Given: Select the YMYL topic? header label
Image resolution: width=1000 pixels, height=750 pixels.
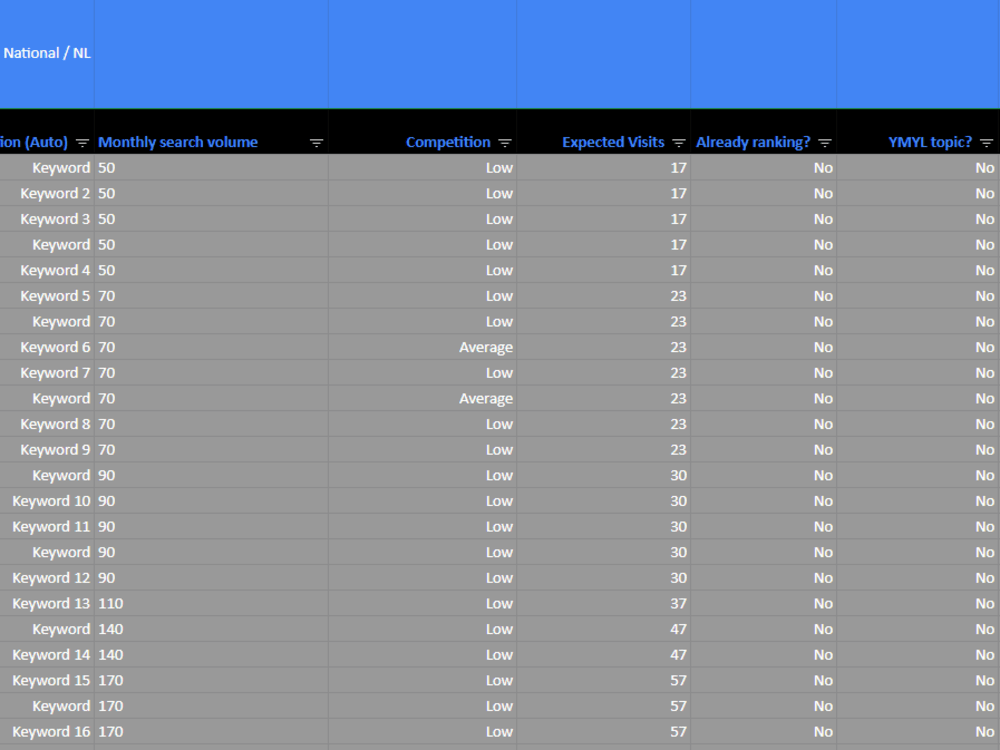Looking at the screenshot, I should pos(930,142).
